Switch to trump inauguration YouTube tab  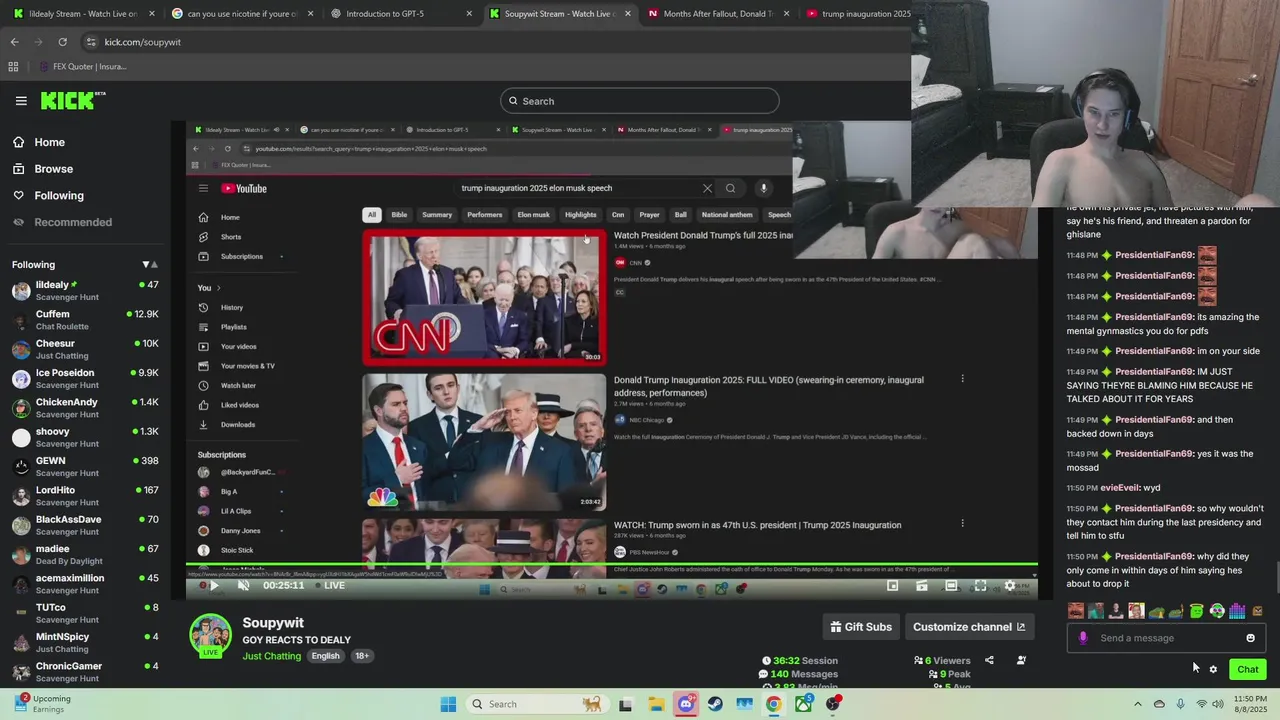click(x=858, y=14)
